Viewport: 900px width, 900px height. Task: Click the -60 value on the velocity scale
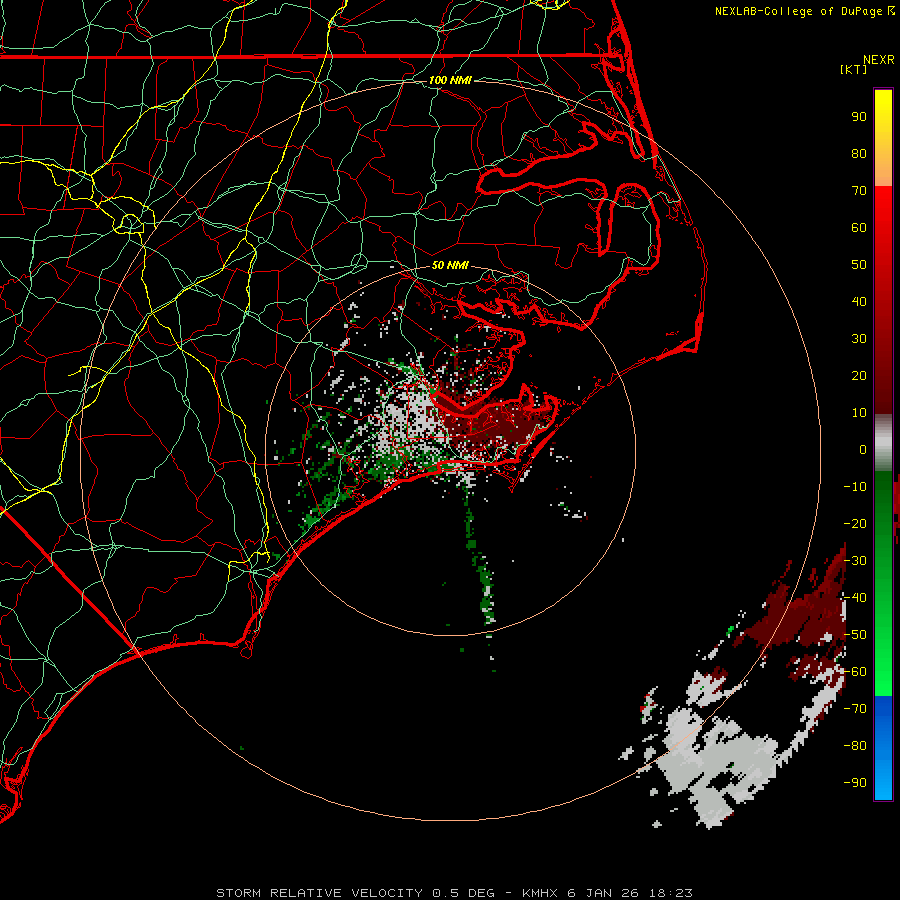click(855, 672)
